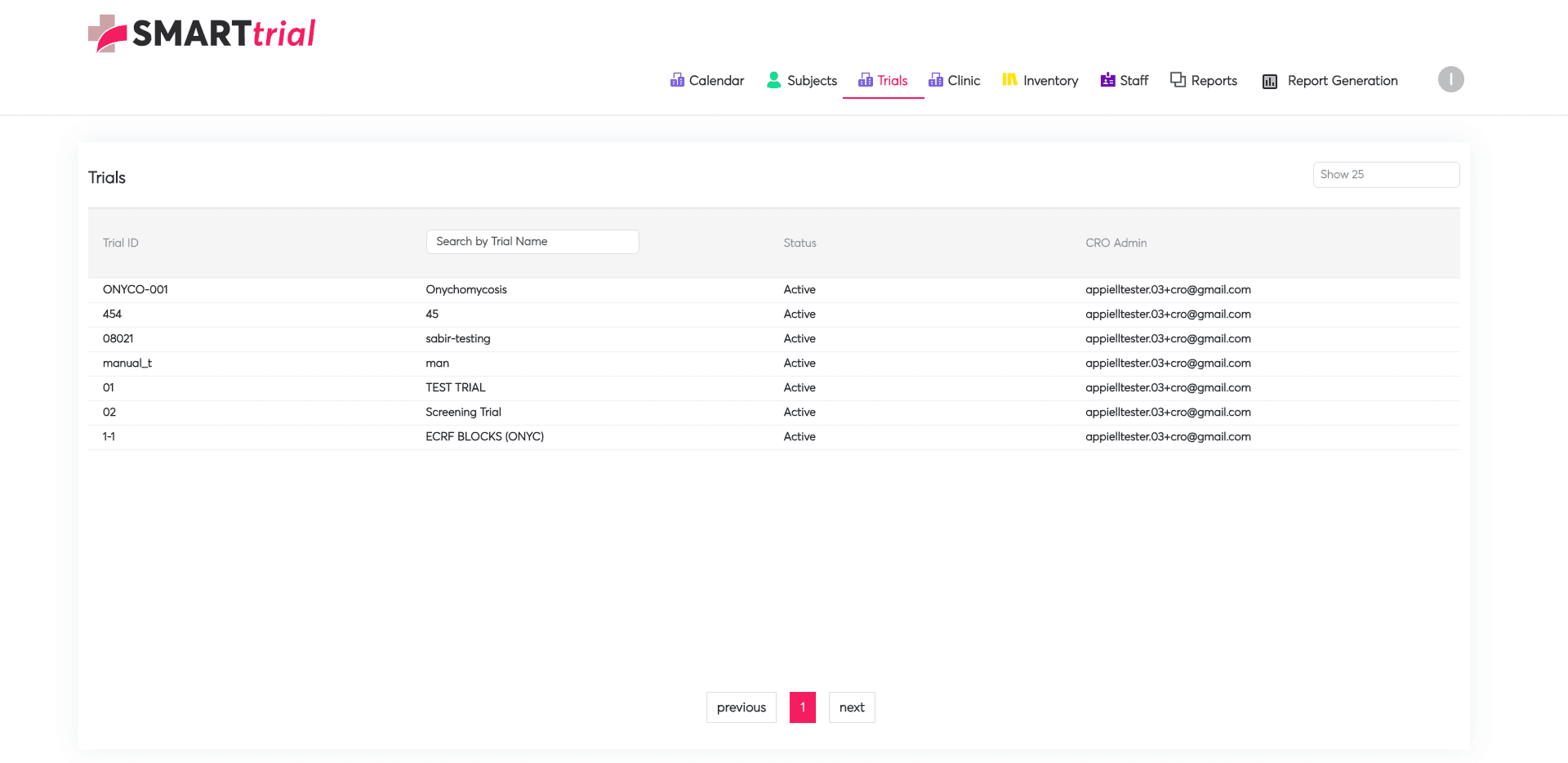Image resolution: width=1568 pixels, height=763 pixels.
Task: Click Active status for ECRF BLOCKS
Action: click(x=800, y=436)
